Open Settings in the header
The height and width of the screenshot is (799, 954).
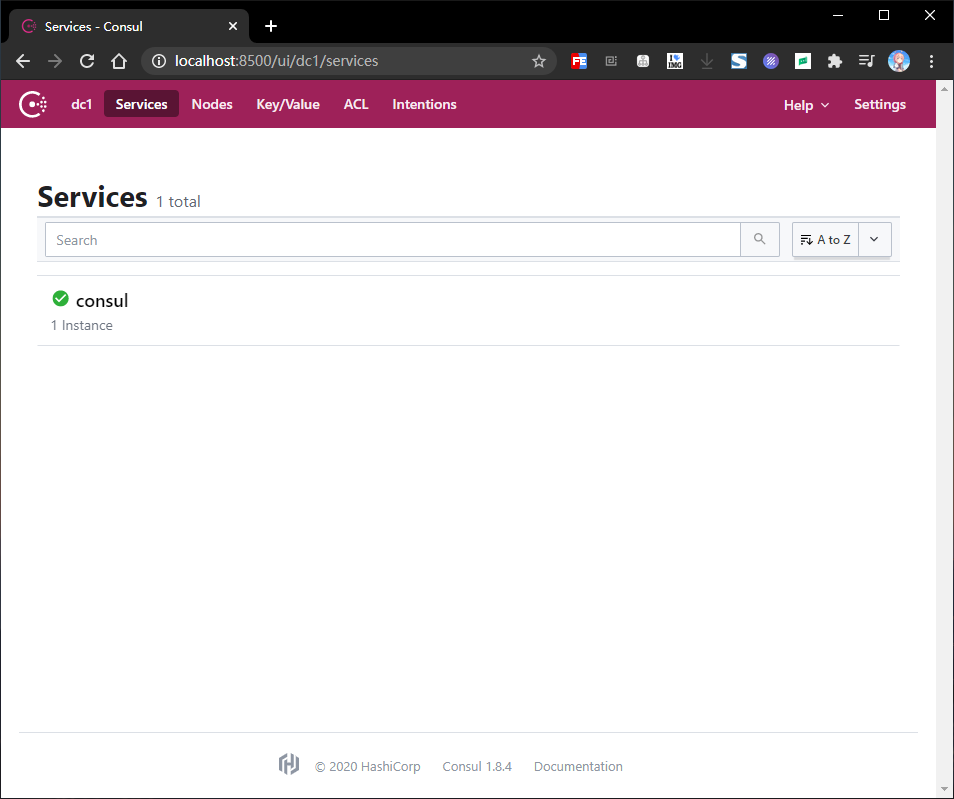[x=880, y=104]
